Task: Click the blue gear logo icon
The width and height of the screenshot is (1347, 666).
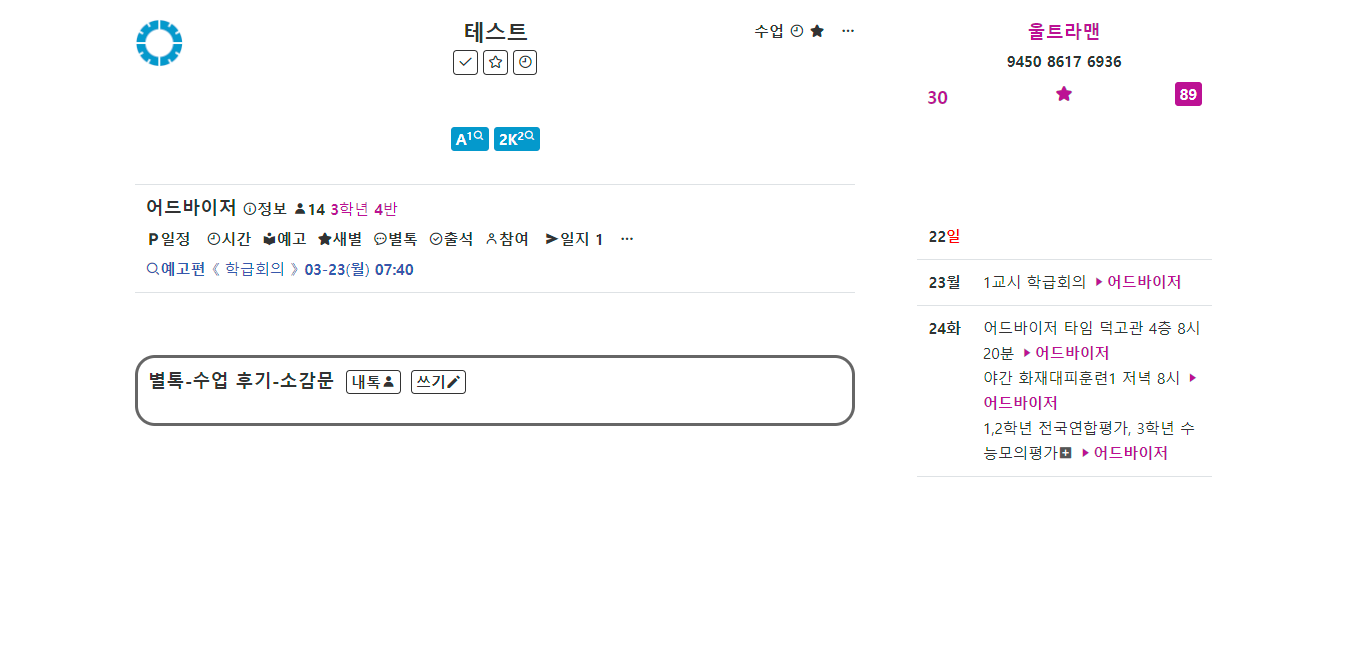Action: coord(159,44)
